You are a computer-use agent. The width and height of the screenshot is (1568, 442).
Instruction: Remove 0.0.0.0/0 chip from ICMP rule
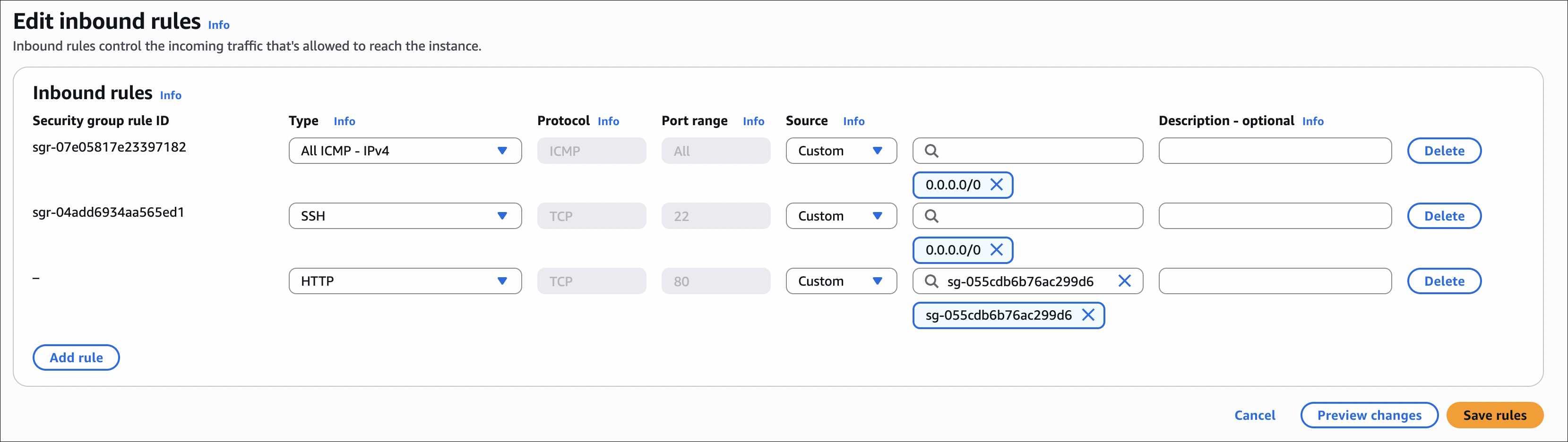[x=997, y=185]
